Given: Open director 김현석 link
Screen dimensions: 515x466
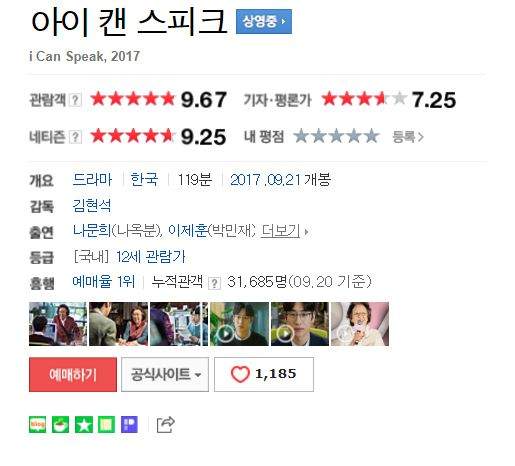Looking at the screenshot, I should tap(92, 205).
